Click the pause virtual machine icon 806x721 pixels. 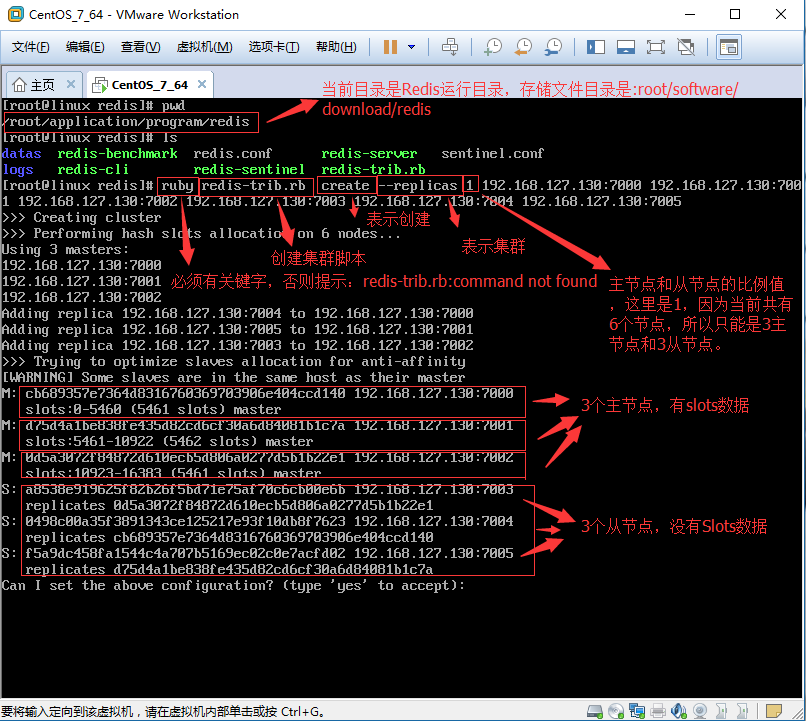390,47
